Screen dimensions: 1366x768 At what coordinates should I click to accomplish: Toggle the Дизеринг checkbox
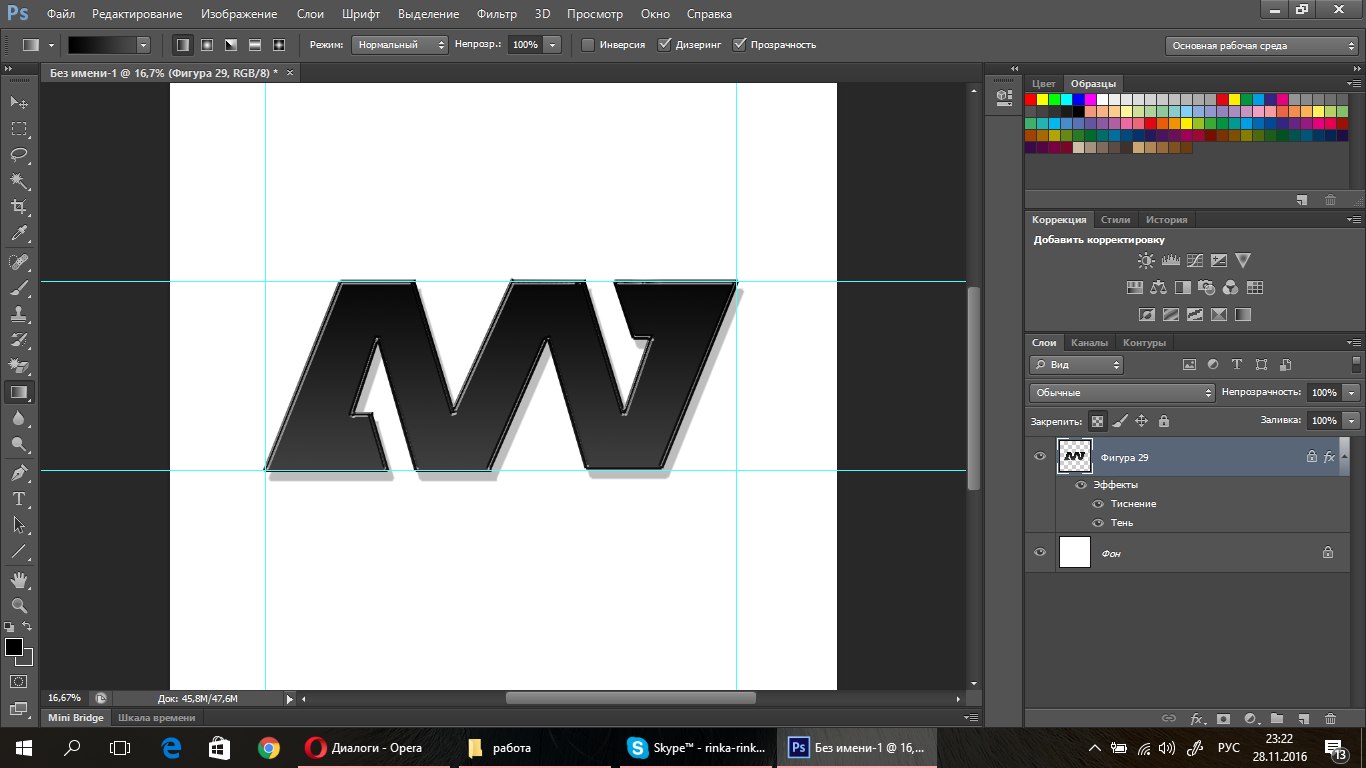click(x=665, y=45)
